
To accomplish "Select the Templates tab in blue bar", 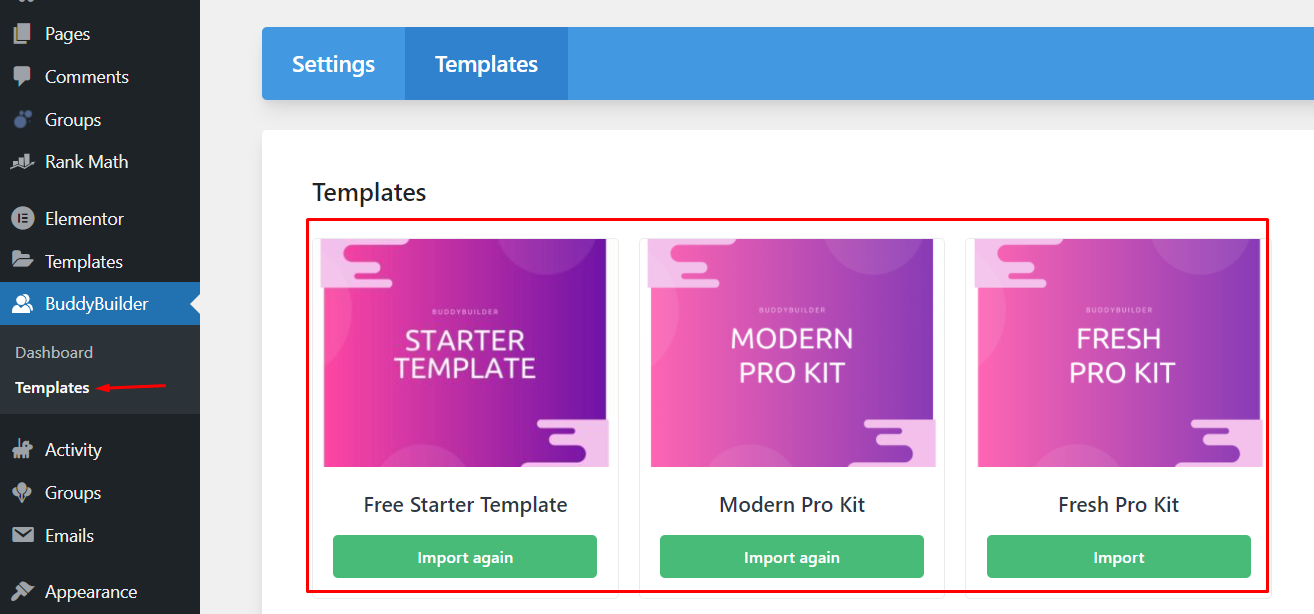I will (486, 64).
